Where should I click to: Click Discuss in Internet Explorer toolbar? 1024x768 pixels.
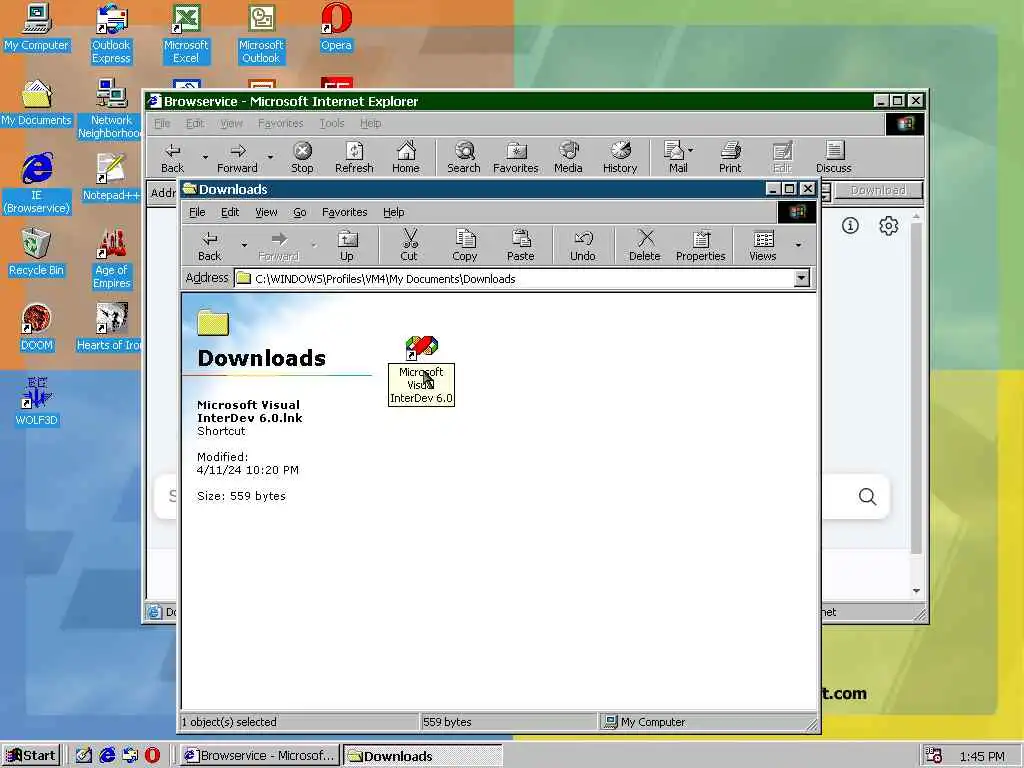[x=834, y=157]
